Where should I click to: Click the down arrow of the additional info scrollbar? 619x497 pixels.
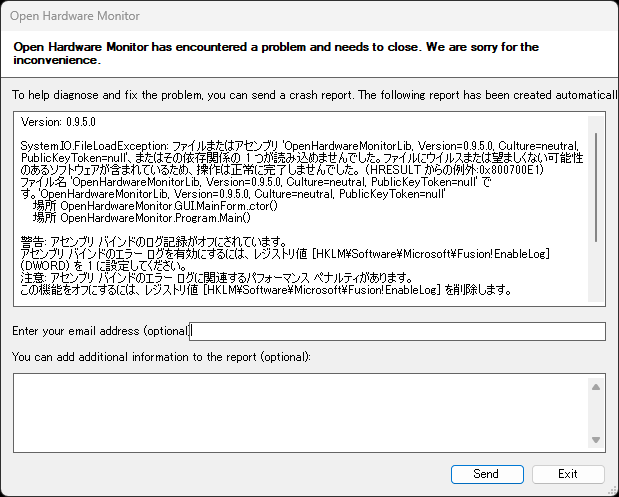pos(597,440)
